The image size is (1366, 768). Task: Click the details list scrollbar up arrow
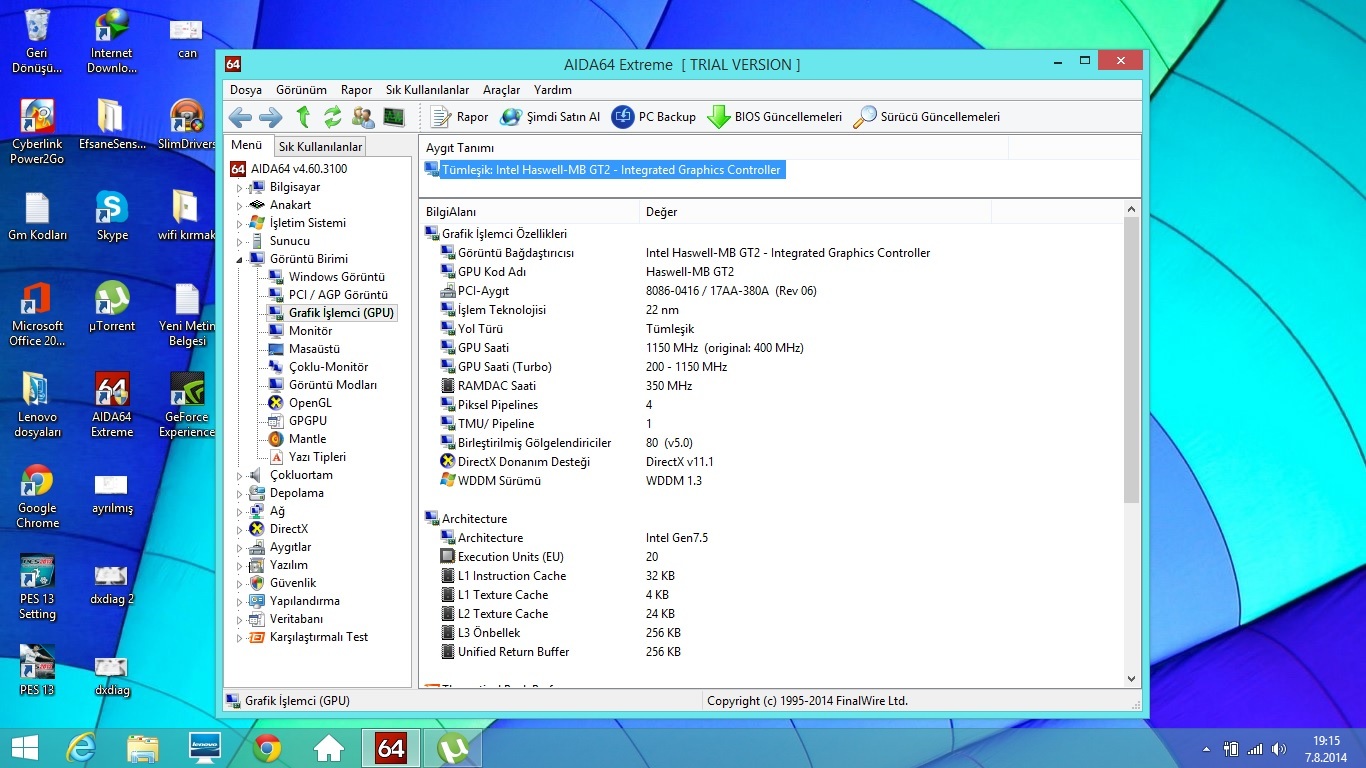(1132, 210)
